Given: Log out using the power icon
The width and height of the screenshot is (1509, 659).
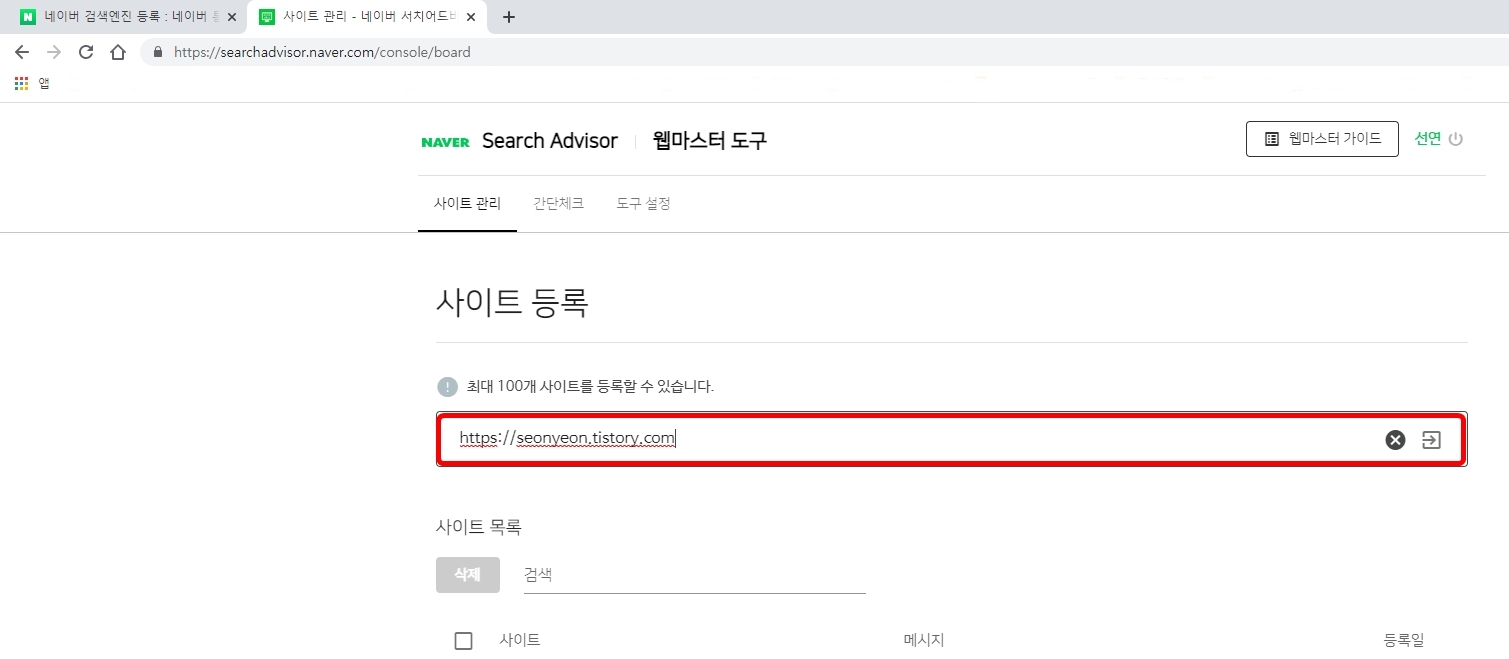Looking at the screenshot, I should pos(1456,139).
